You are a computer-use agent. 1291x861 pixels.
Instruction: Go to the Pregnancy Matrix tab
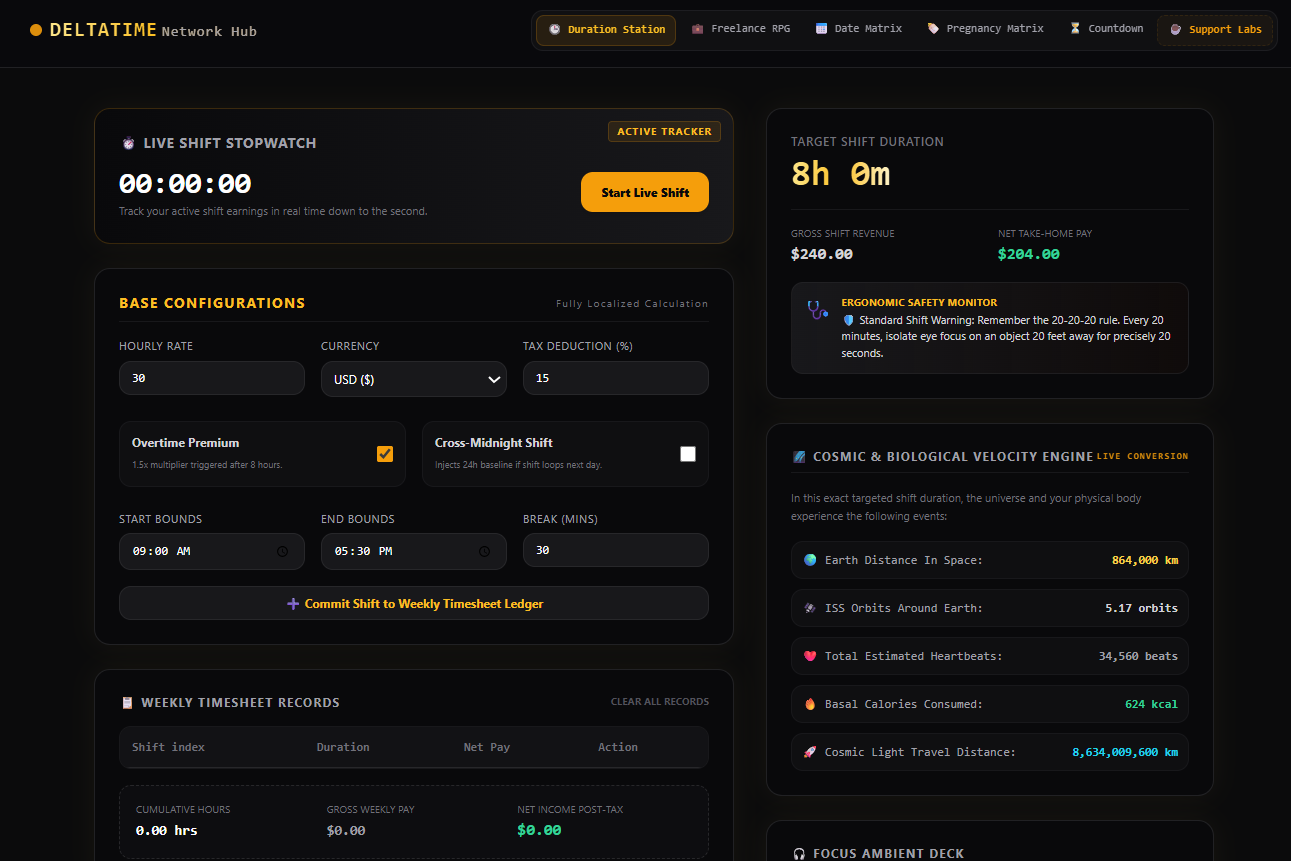coord(985,29)
